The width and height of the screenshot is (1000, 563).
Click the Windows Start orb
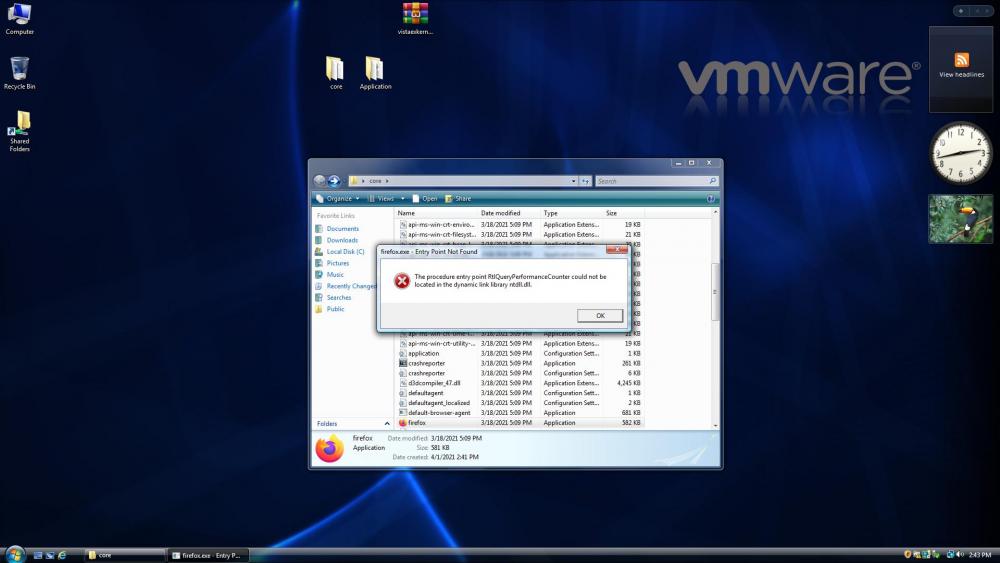(x=14, y=554)
